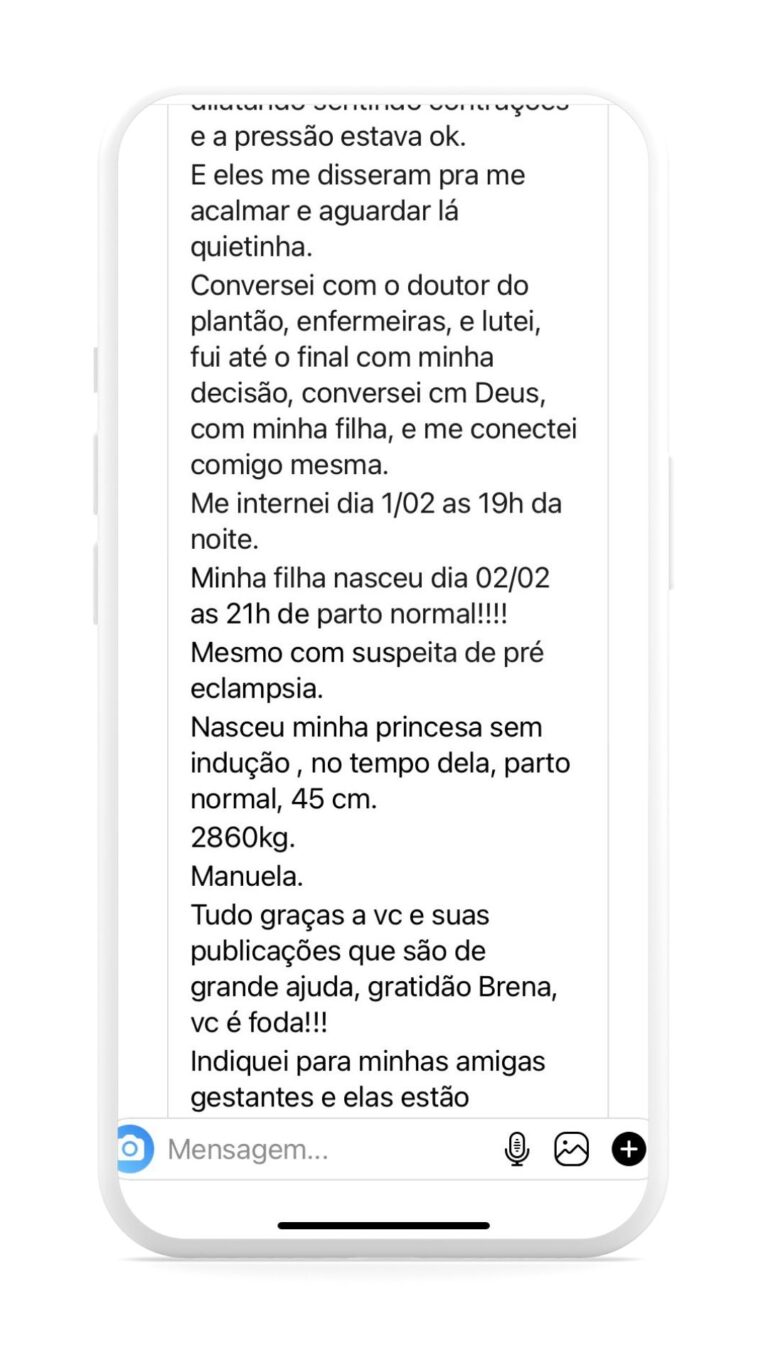Click 'Minha filha nasceu dia 02/02' line

370,578
